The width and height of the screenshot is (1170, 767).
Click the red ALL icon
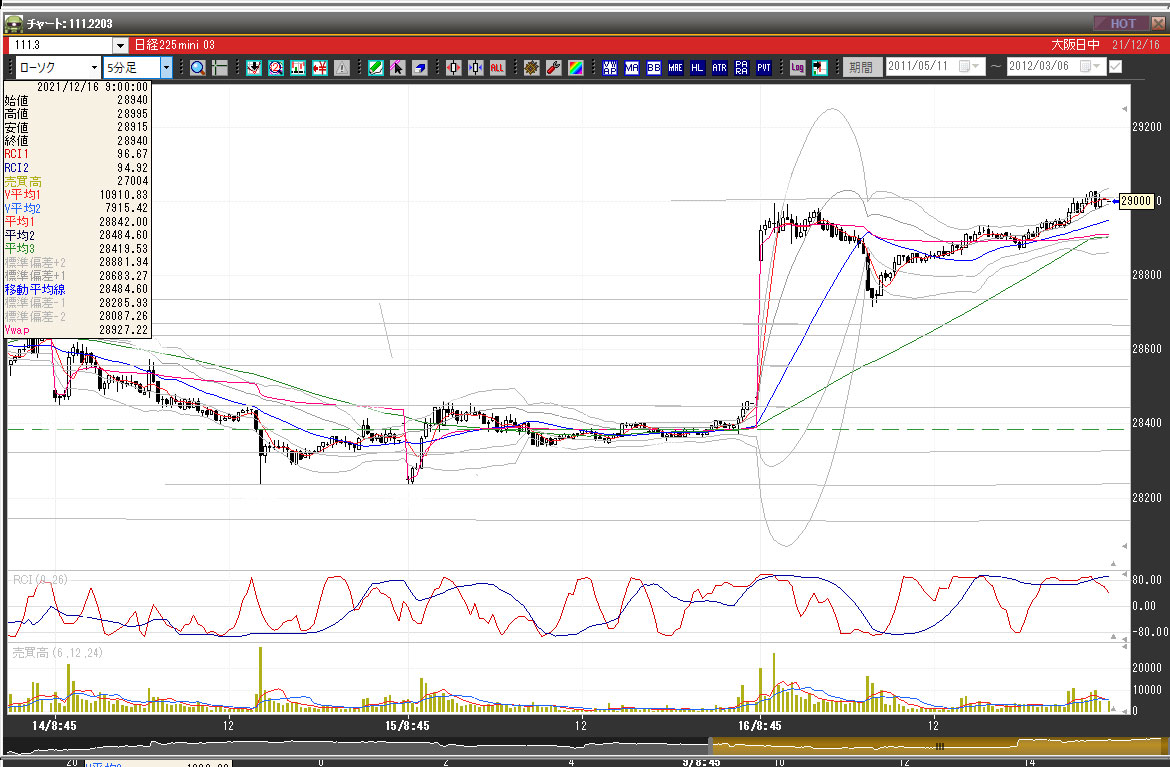[x=498, y=68]
